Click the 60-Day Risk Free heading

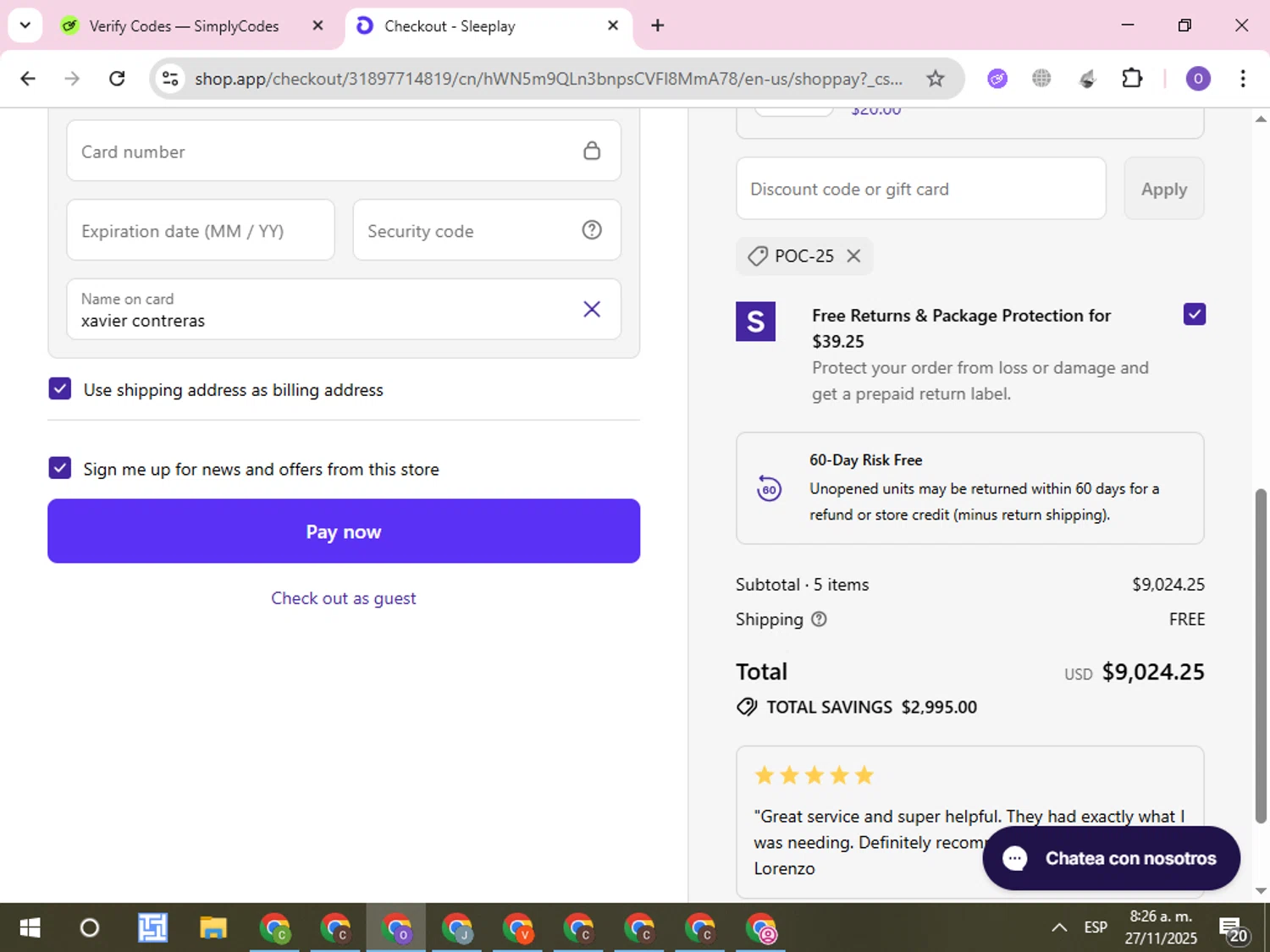pyautogui.click(x=865, y=460)
